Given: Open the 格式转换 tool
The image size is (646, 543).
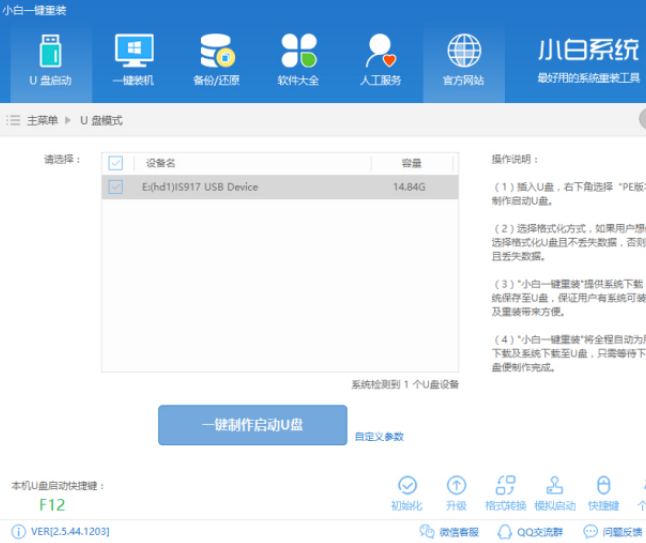Looking at the screenshot, I should coord(506,493).
